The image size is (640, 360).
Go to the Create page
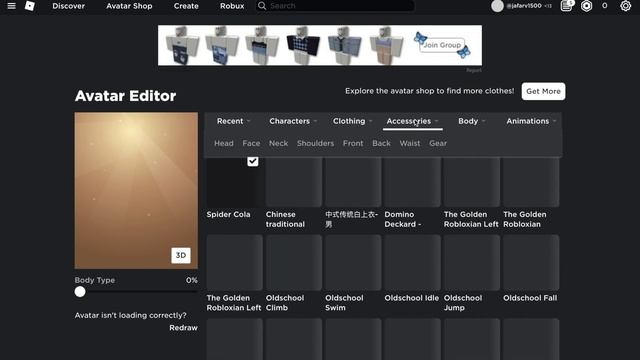coord(186,6)
